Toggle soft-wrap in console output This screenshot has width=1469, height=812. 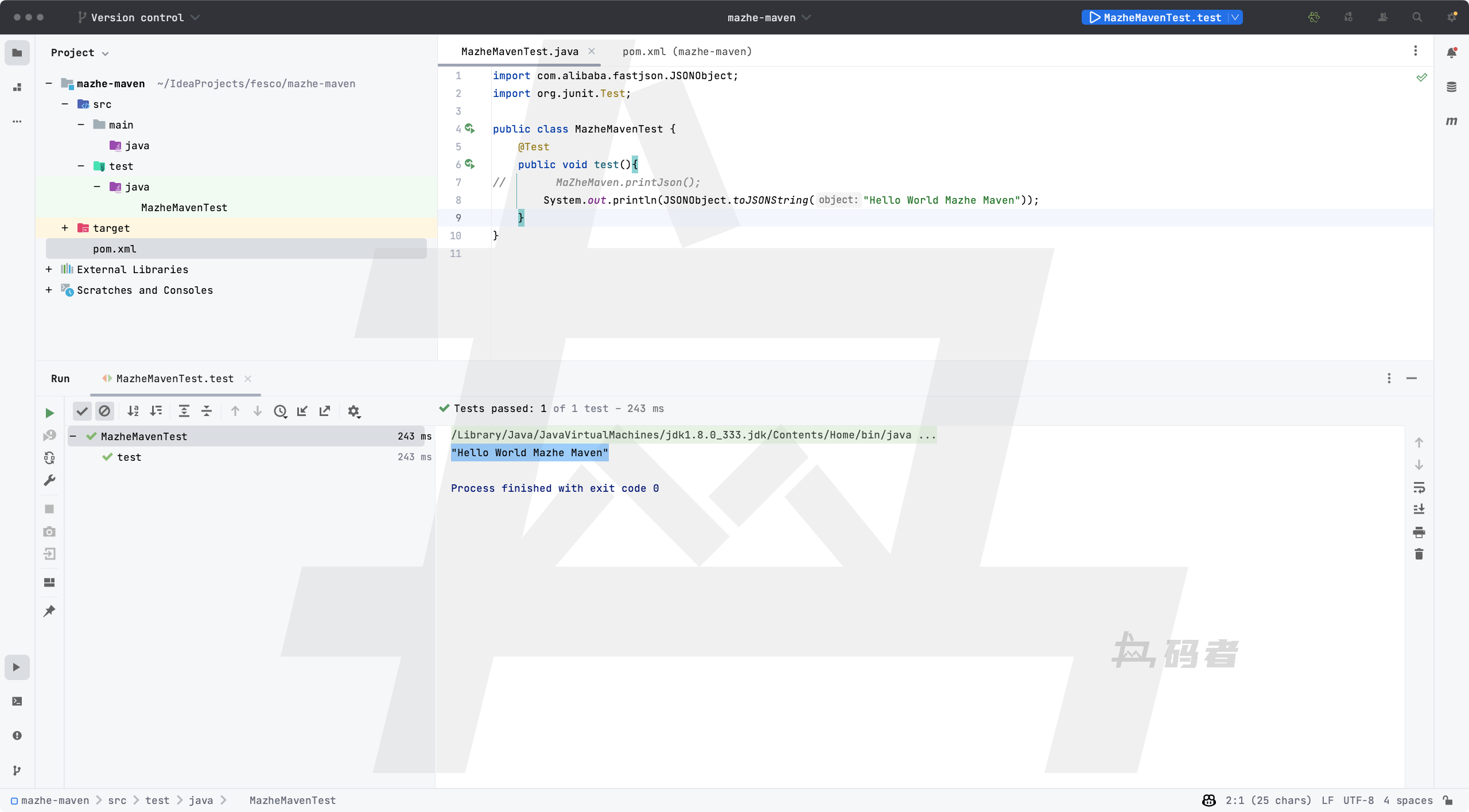pyautogui.click(x=1419, y=487)
